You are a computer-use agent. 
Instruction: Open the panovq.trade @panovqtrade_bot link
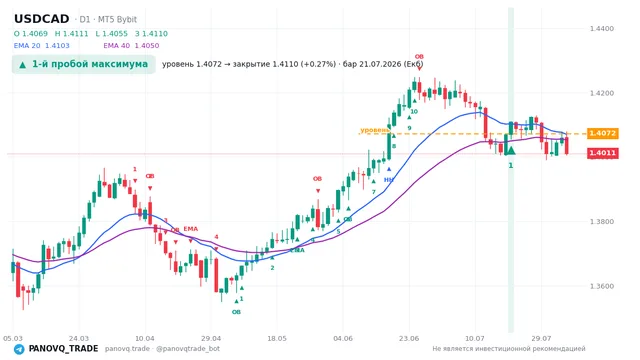point(162,349)
